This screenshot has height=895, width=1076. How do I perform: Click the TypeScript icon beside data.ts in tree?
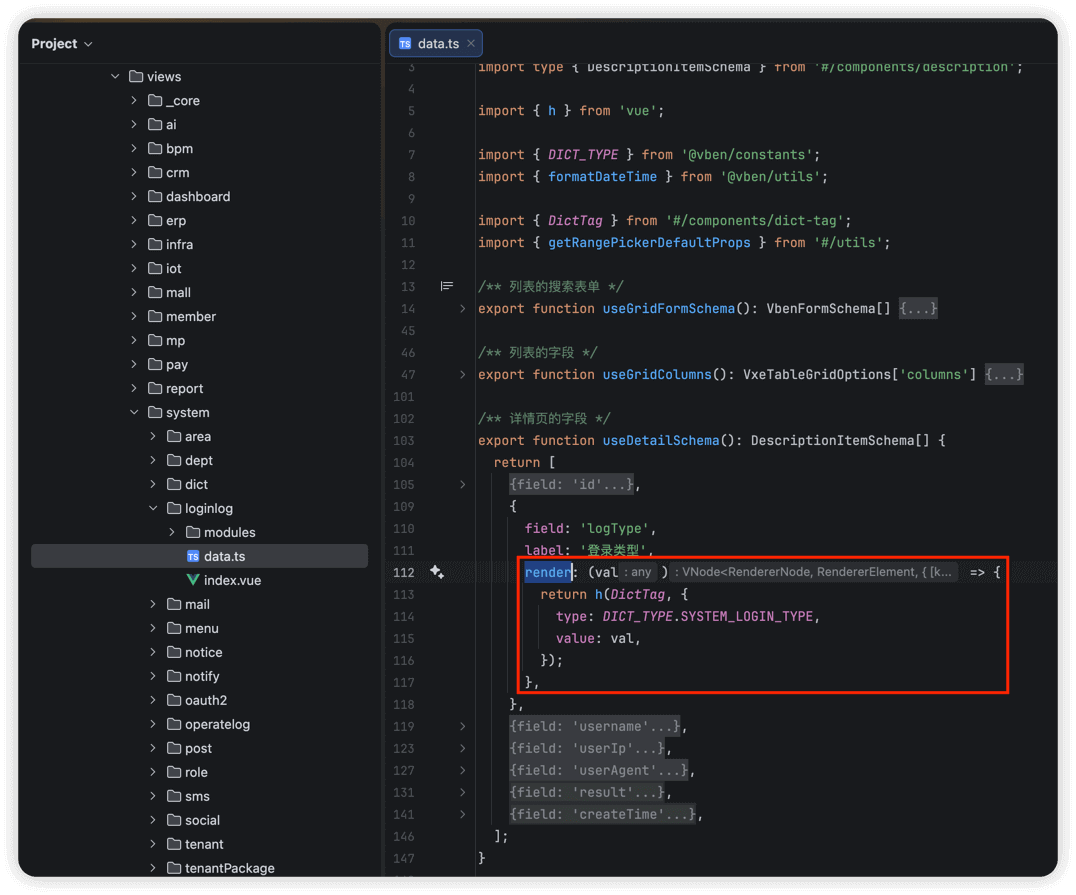[193, 556]
